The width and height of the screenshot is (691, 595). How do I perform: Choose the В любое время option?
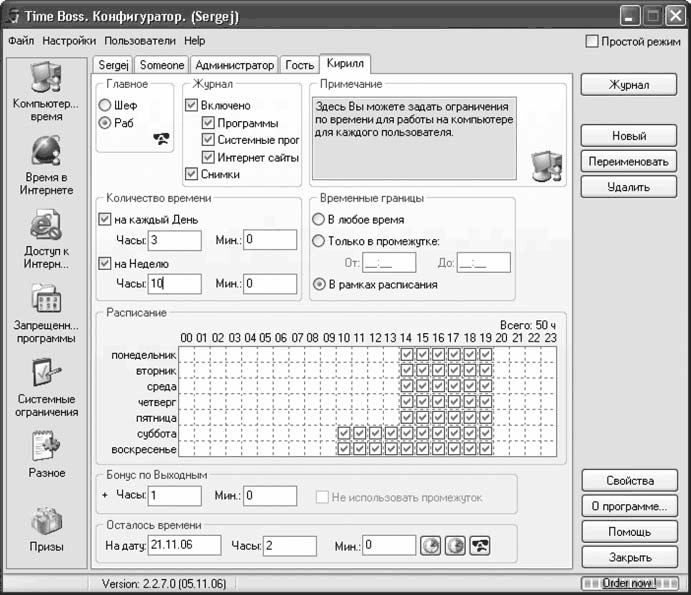pyautogui.click(x=318, y=219)
